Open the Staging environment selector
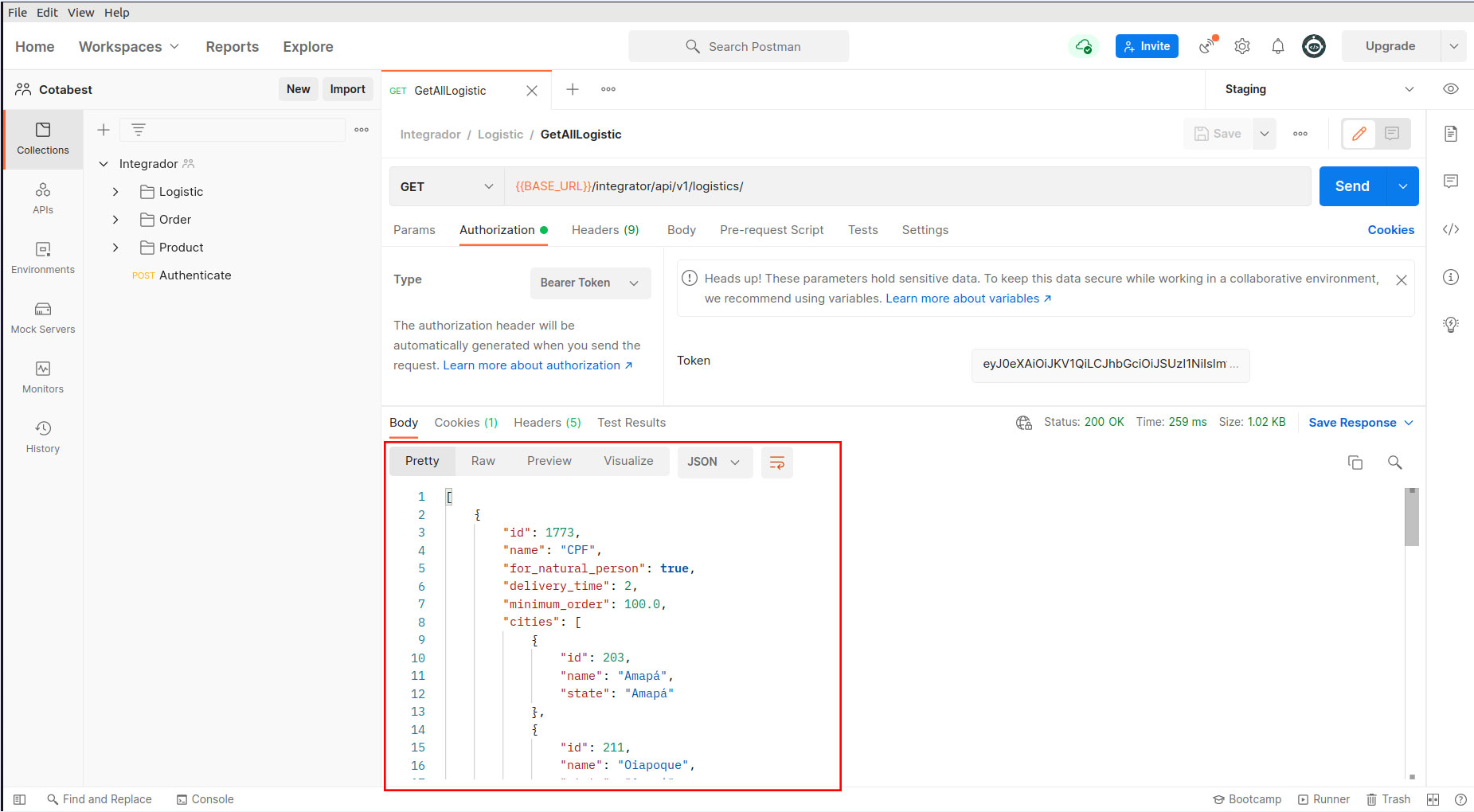Screen dimensions: 1474x812 [1319, 89]
